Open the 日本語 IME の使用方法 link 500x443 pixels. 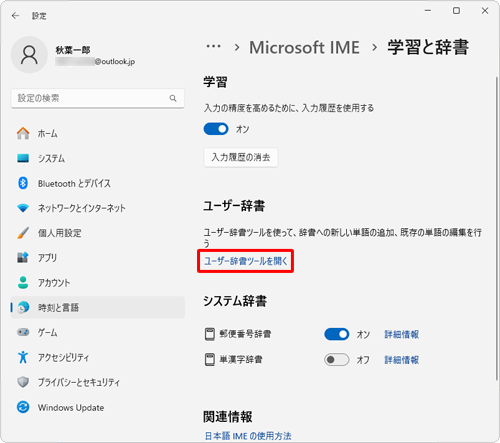click(248, 436)
